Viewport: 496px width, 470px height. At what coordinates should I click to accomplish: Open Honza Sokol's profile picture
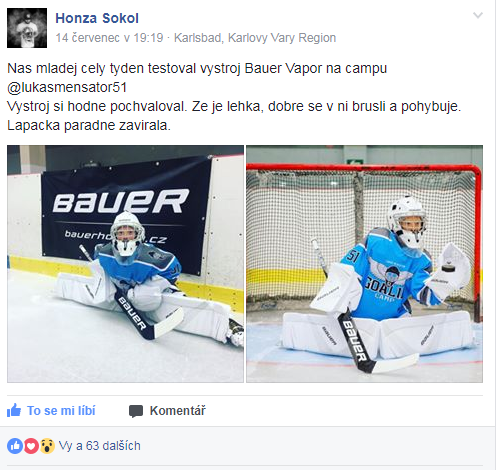click(x=27, y=28)
